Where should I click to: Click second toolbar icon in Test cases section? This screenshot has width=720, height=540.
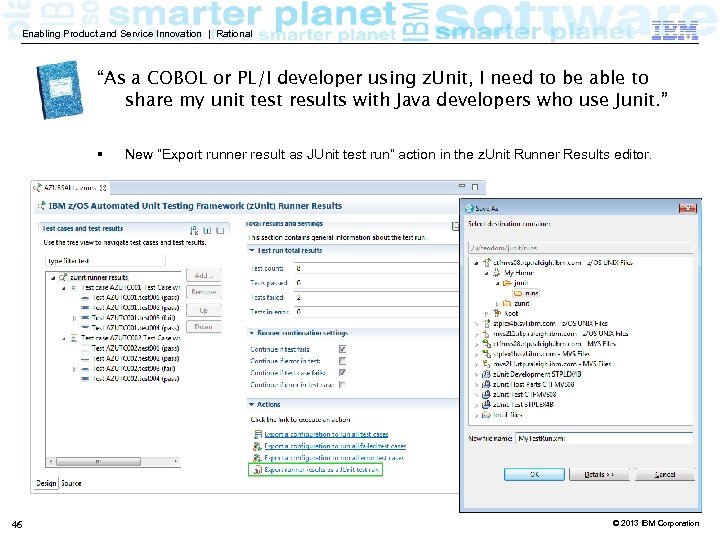(207, 230)
